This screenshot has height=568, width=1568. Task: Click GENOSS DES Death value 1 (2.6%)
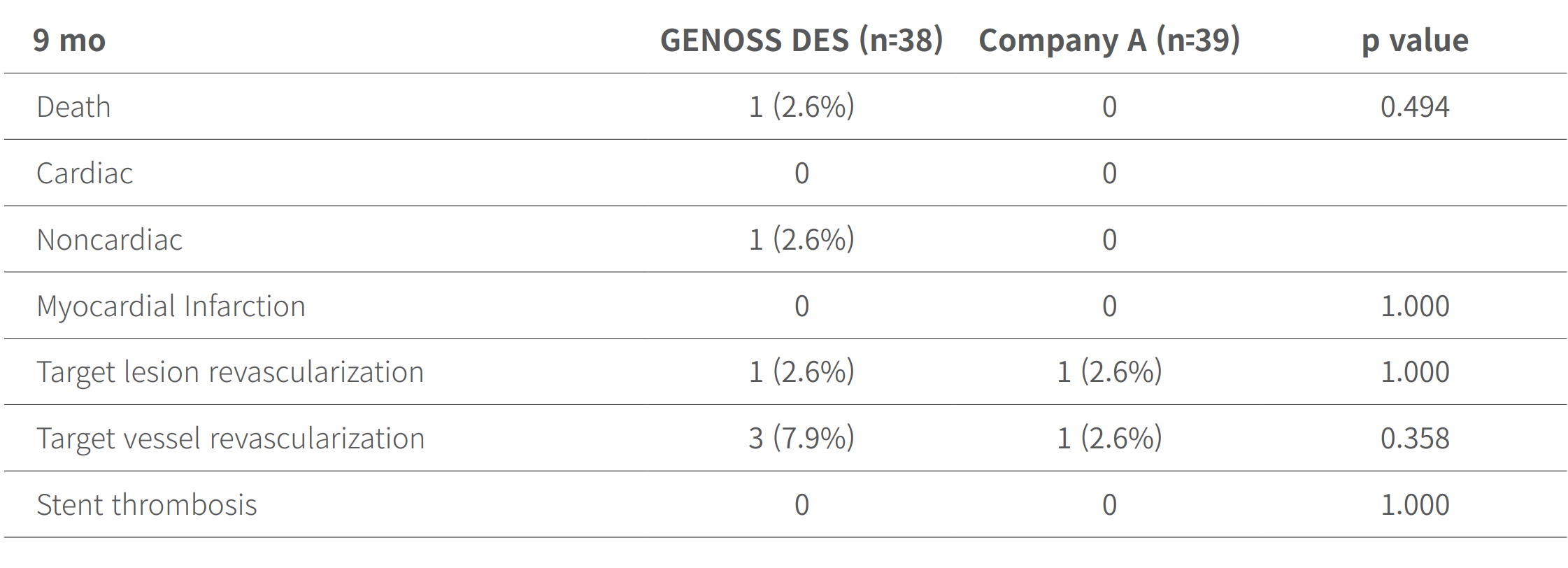801,107
